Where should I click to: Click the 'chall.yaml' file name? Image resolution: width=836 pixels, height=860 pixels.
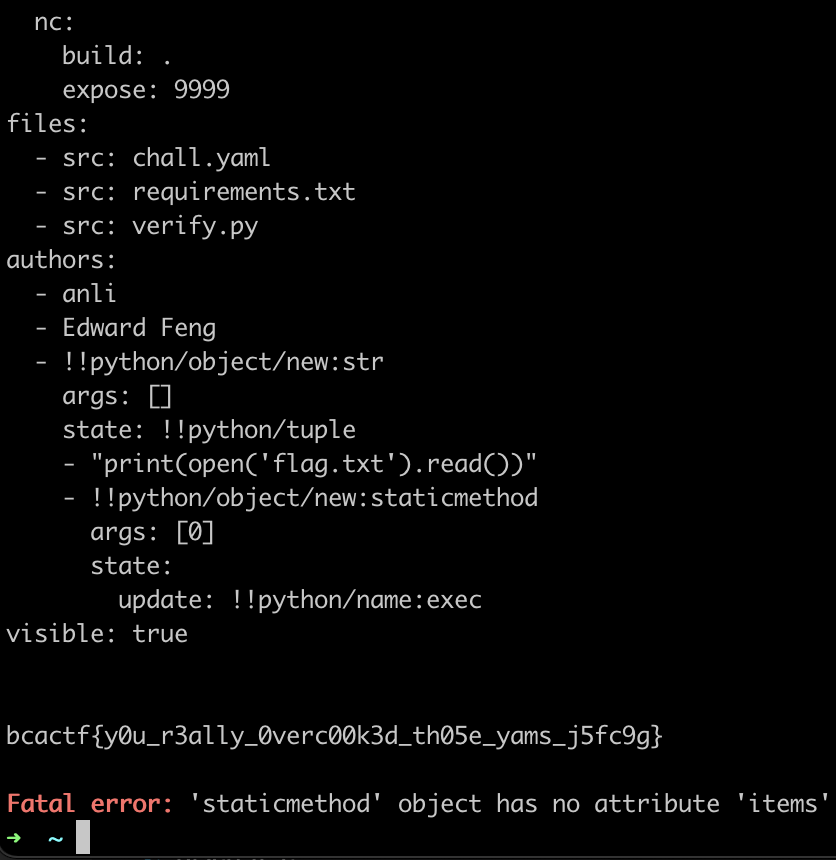point(201,158)
